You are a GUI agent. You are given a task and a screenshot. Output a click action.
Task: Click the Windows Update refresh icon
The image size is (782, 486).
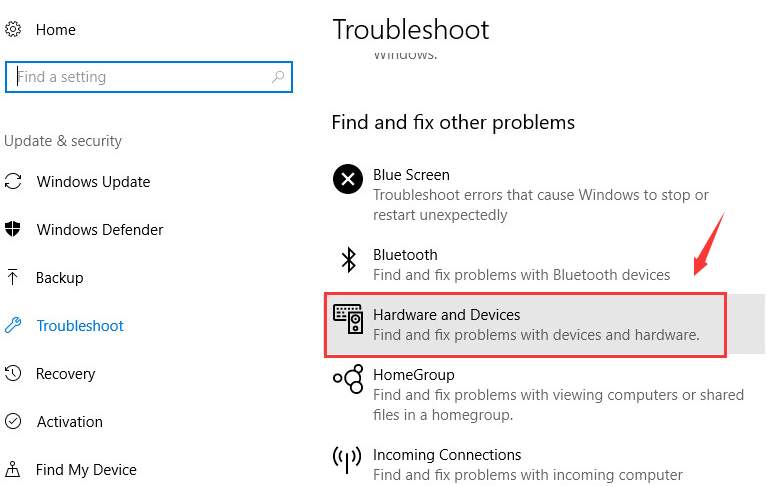[x=13, y=181]
